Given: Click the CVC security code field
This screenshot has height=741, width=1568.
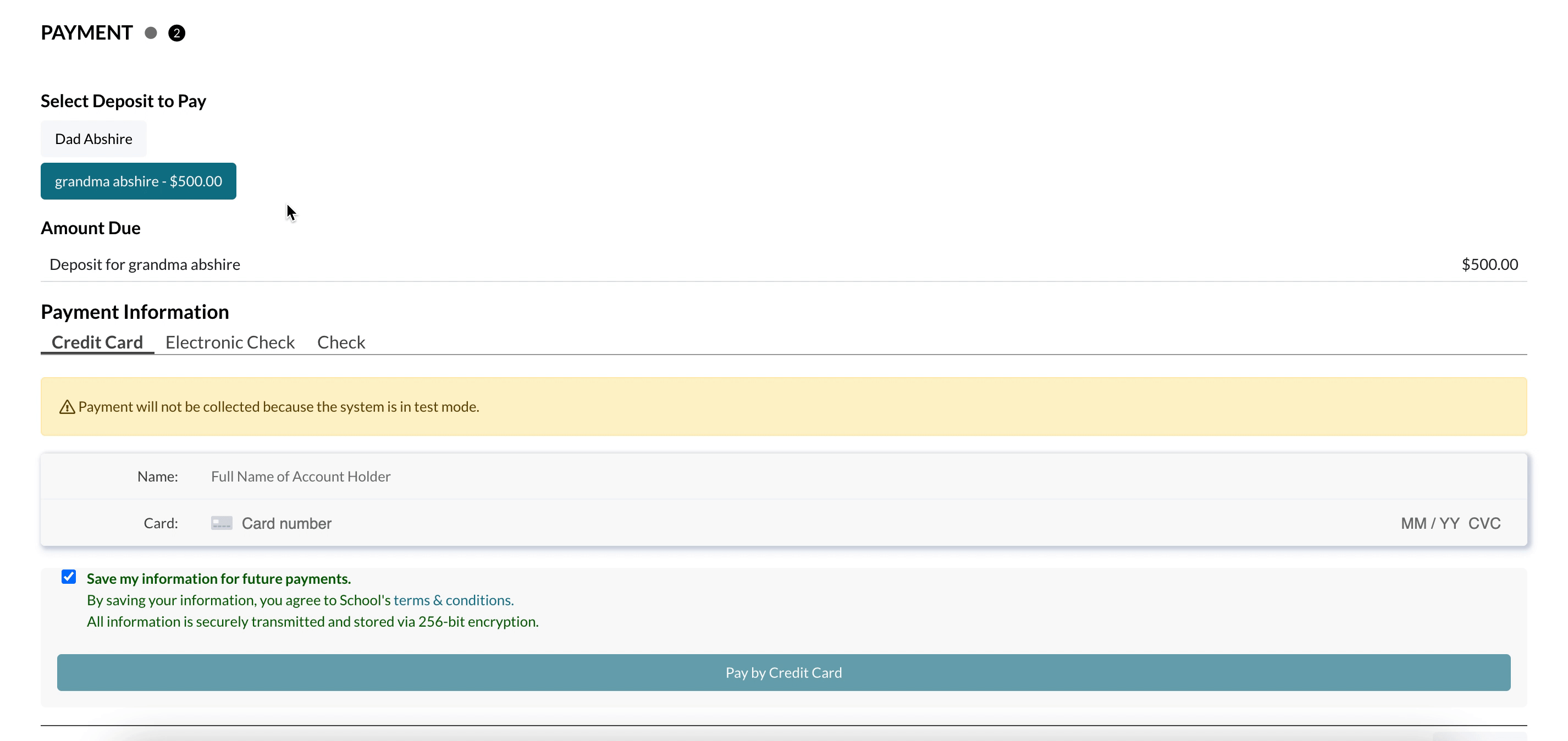Looking at the screenshot, I should pyautogui.click(x=1484, y=523).
